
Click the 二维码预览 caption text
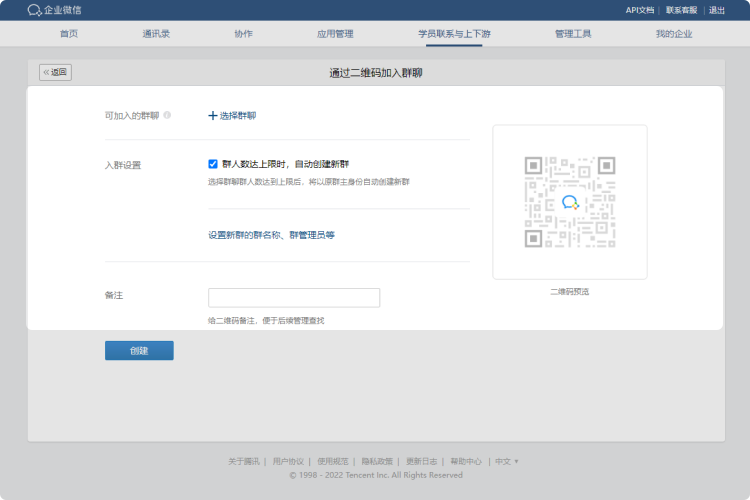pos(570,291)
